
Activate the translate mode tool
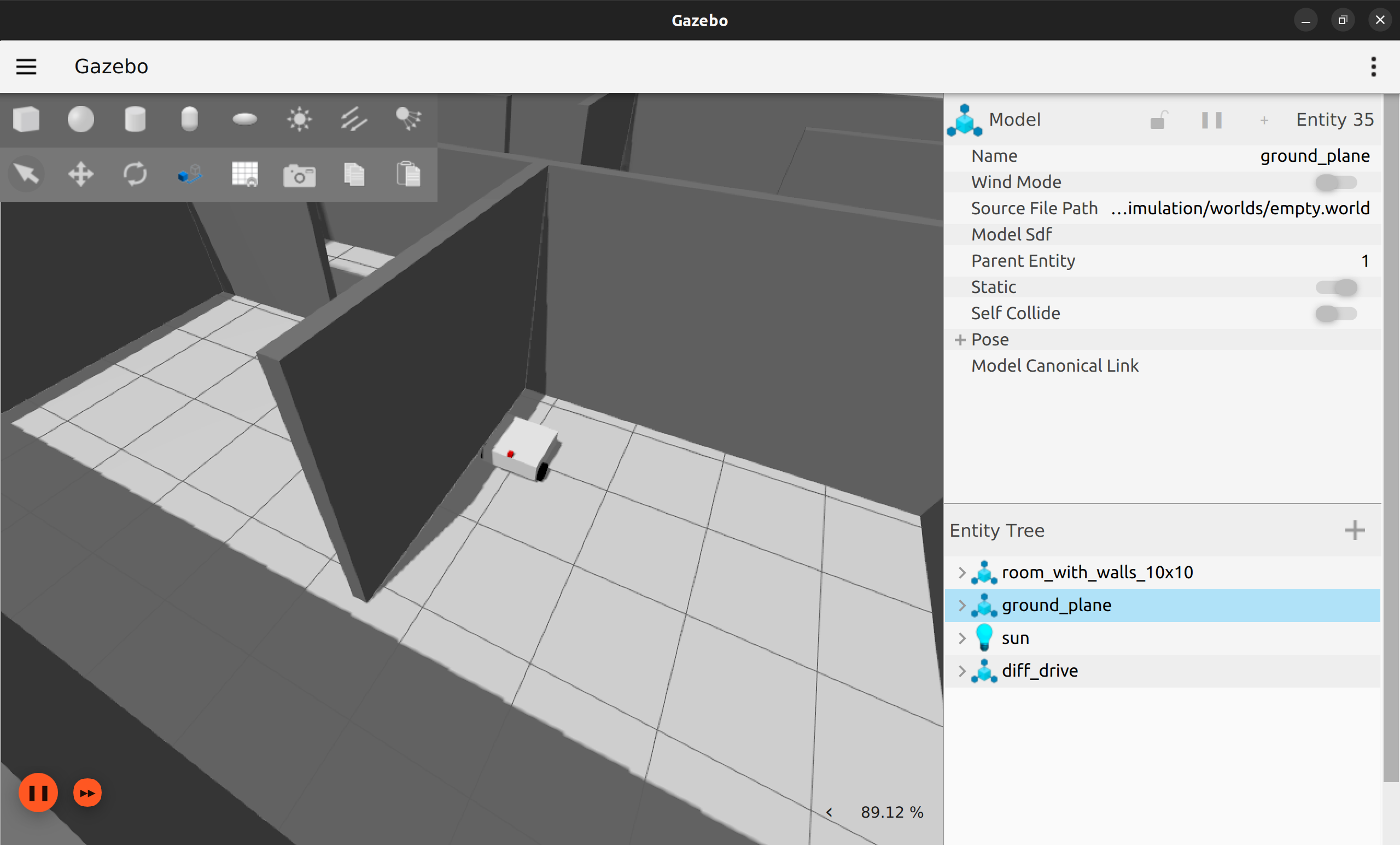81,174
